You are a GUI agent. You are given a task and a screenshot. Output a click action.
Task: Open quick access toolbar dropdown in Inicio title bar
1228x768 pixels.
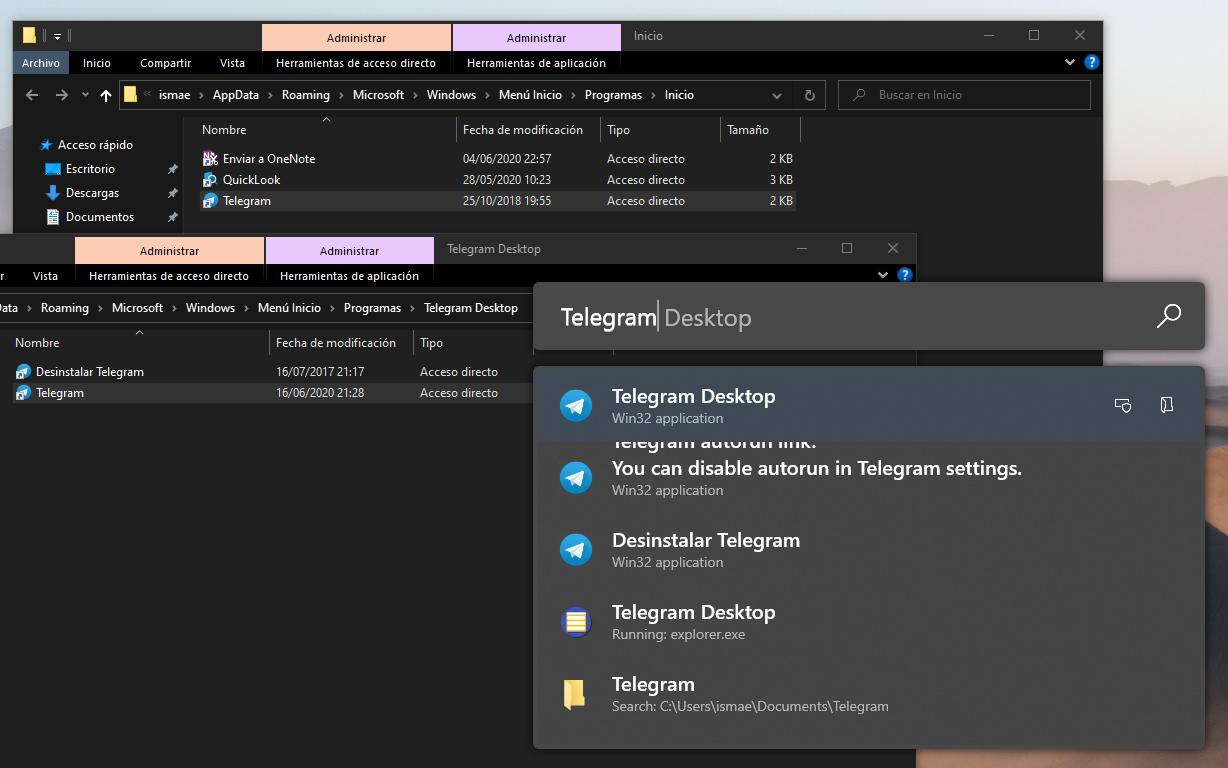[57, 36]
